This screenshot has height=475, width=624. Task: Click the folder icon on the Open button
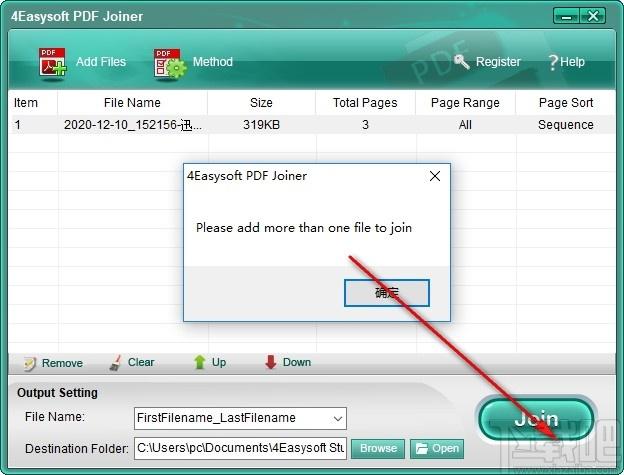click(x=421, y=449)
